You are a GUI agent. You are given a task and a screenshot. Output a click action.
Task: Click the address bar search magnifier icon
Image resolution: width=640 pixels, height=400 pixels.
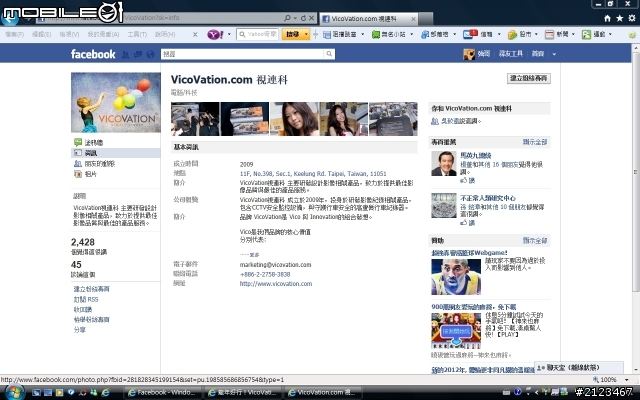pos(287,18)
